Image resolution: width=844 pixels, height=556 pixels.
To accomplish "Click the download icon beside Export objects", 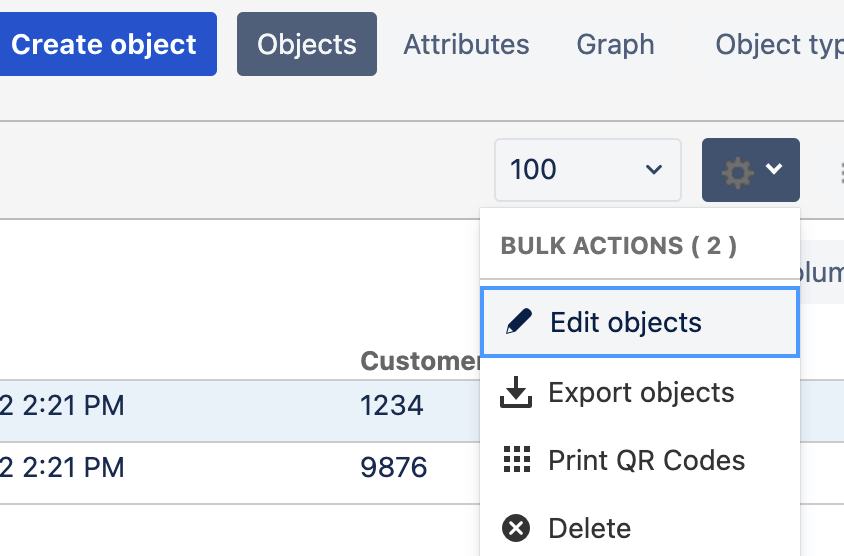I will (x=516, y=393).
